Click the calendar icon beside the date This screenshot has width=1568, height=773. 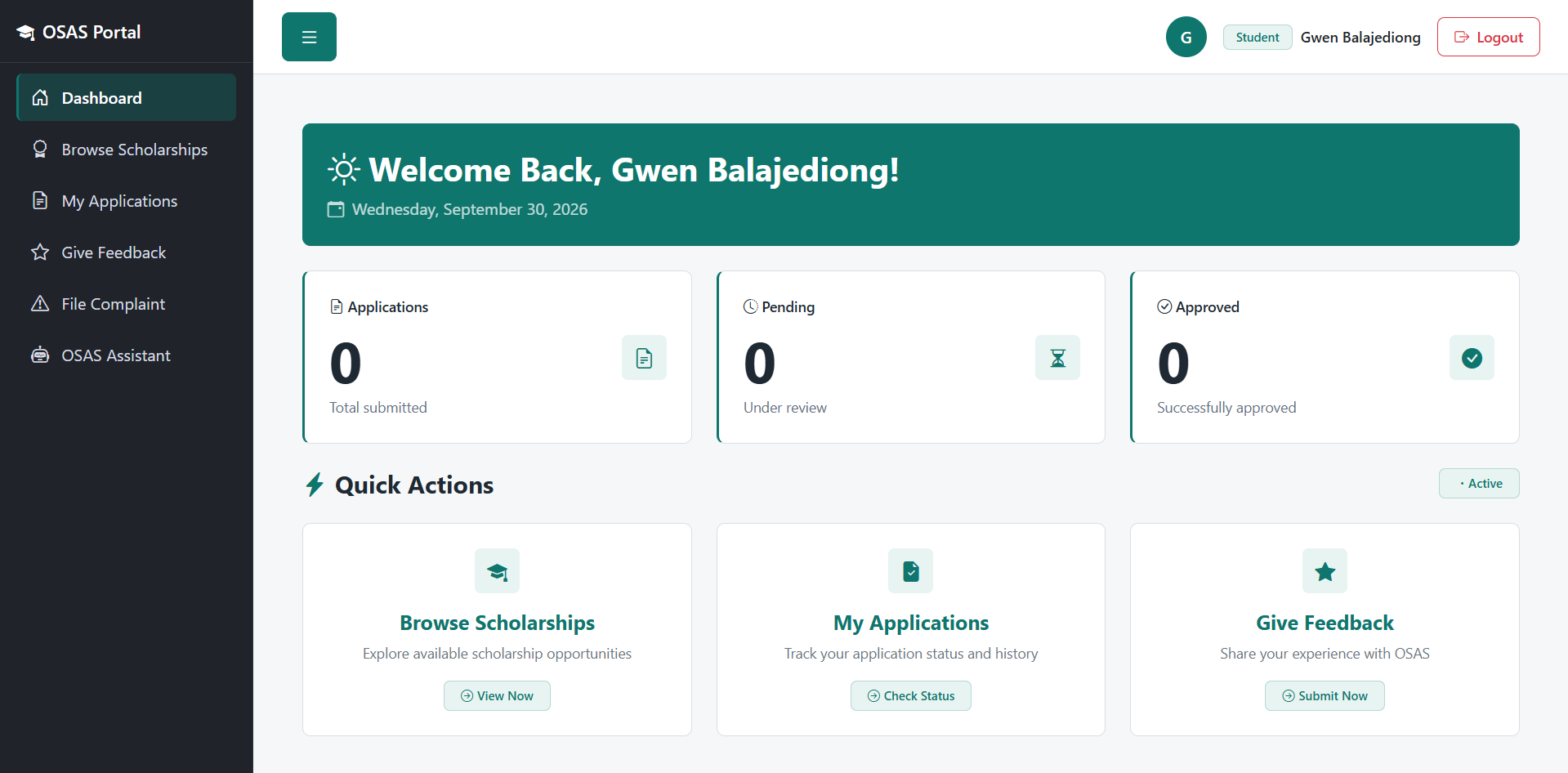point(336,209)
